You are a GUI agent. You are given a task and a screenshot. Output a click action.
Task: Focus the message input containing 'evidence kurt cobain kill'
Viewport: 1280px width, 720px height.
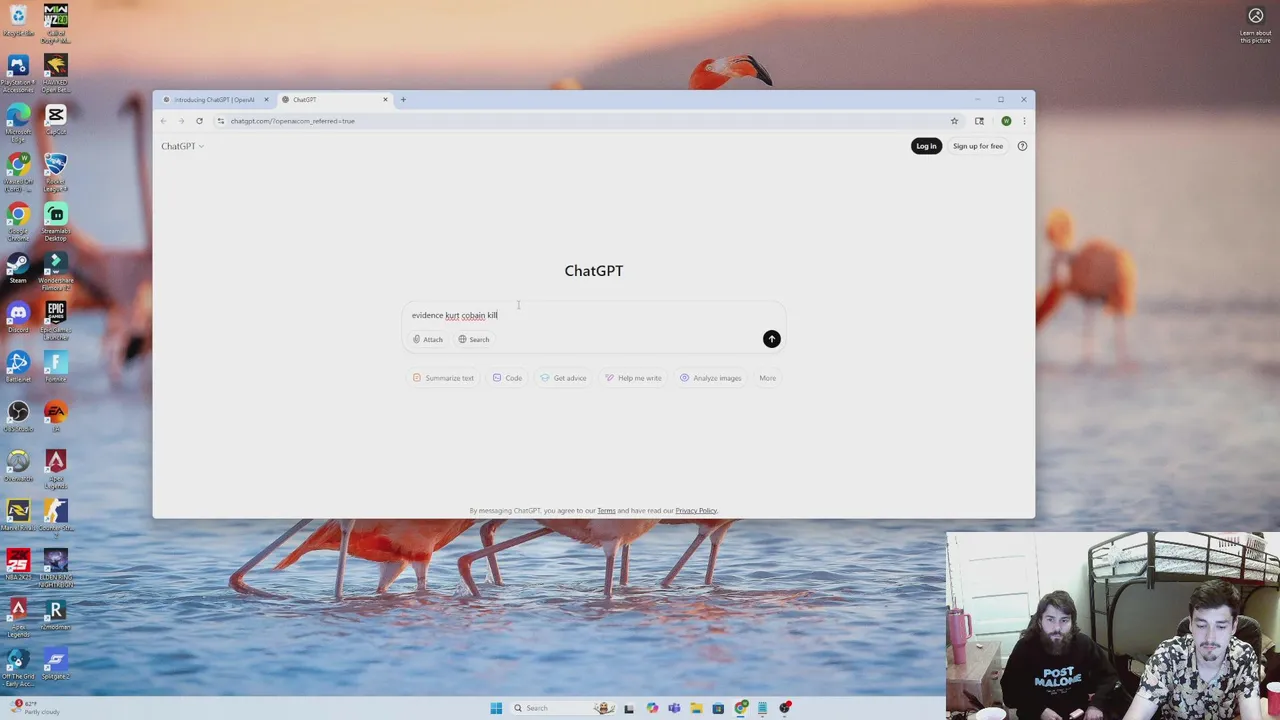594,315
